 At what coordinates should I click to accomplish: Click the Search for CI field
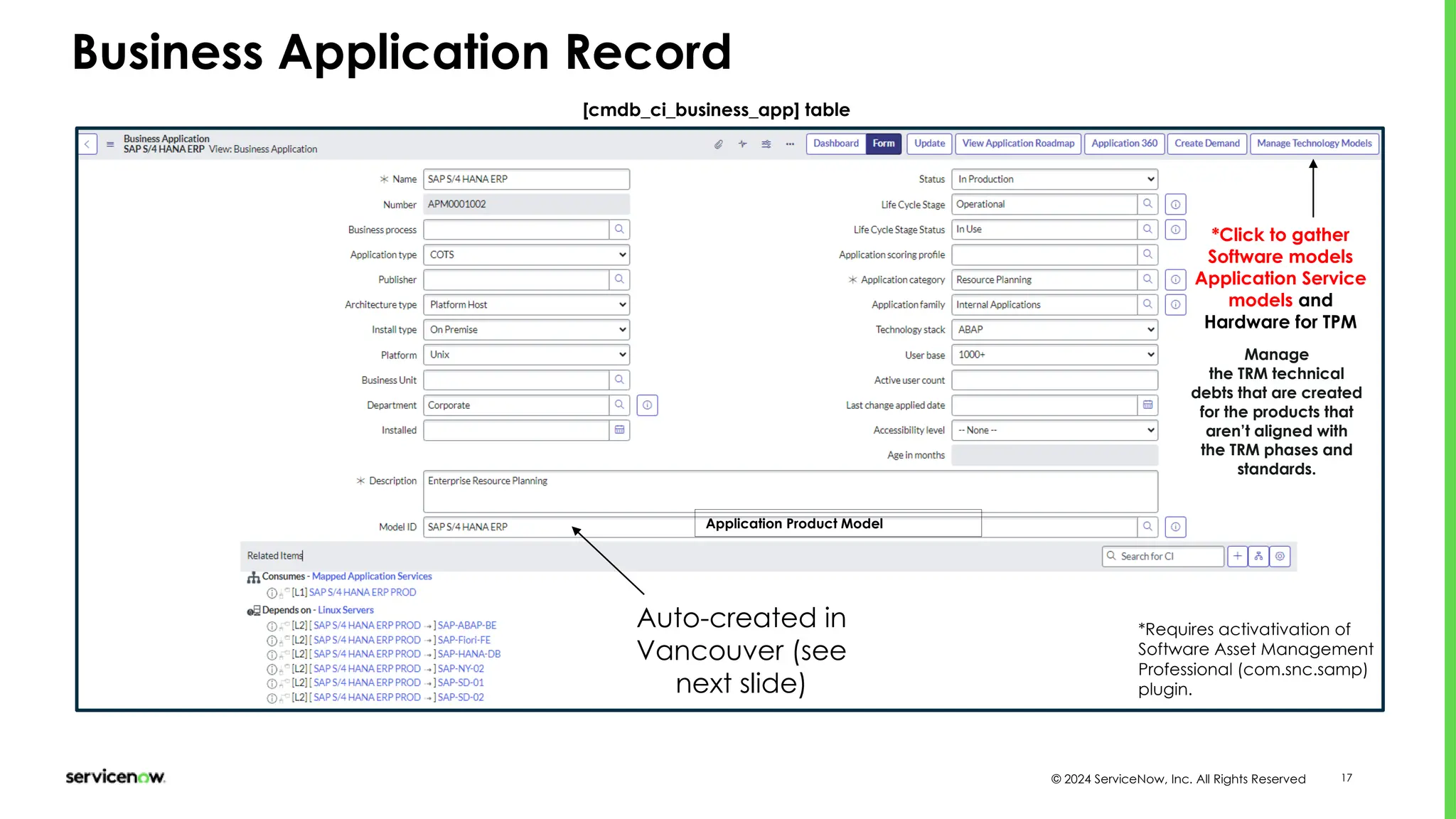[1163, 556]
